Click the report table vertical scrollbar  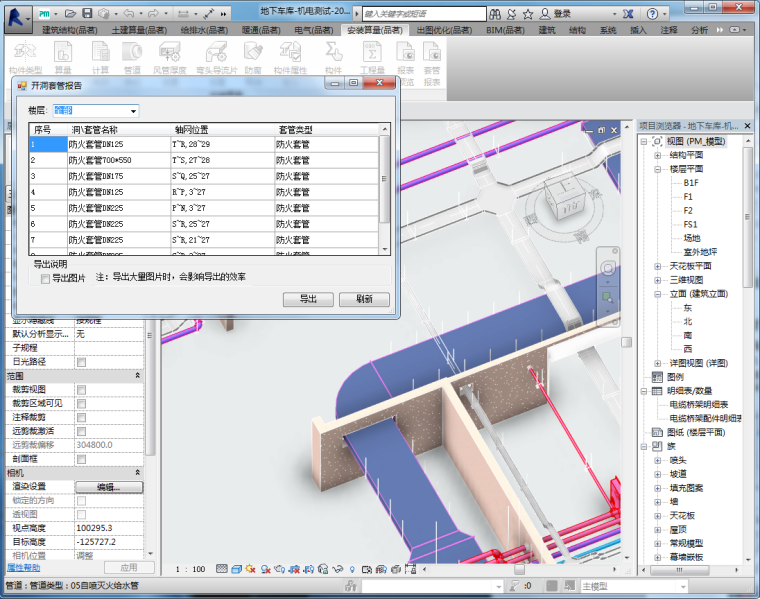[384, 189]
